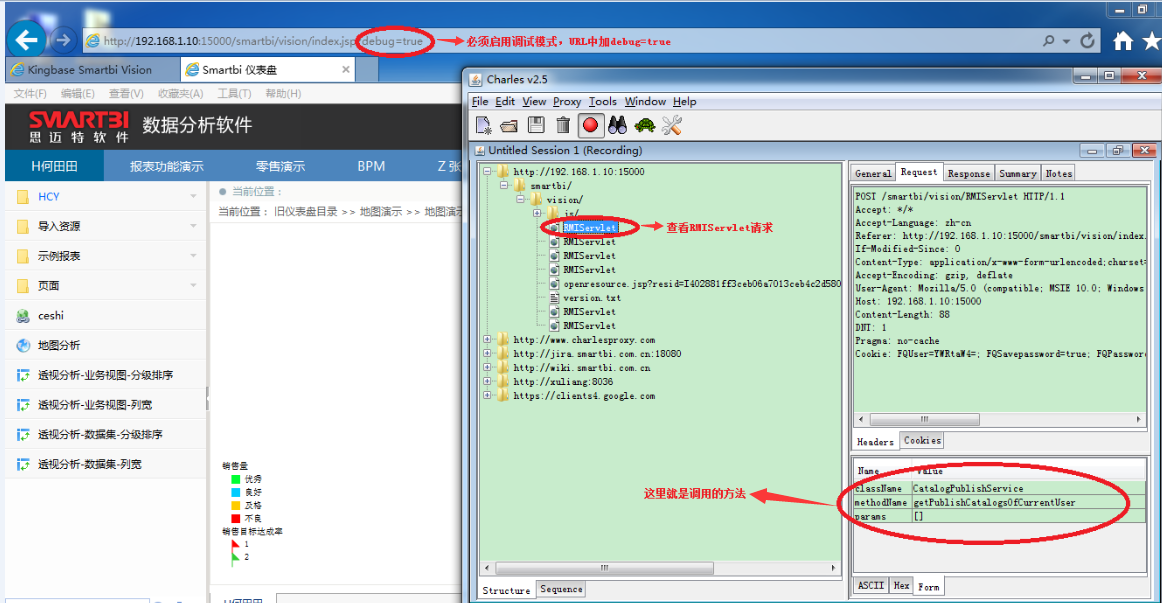Viewport: 1162px width, 603px height.
Task: Expand the http://xuliang:8036 tree node
Action: (488, 382)
